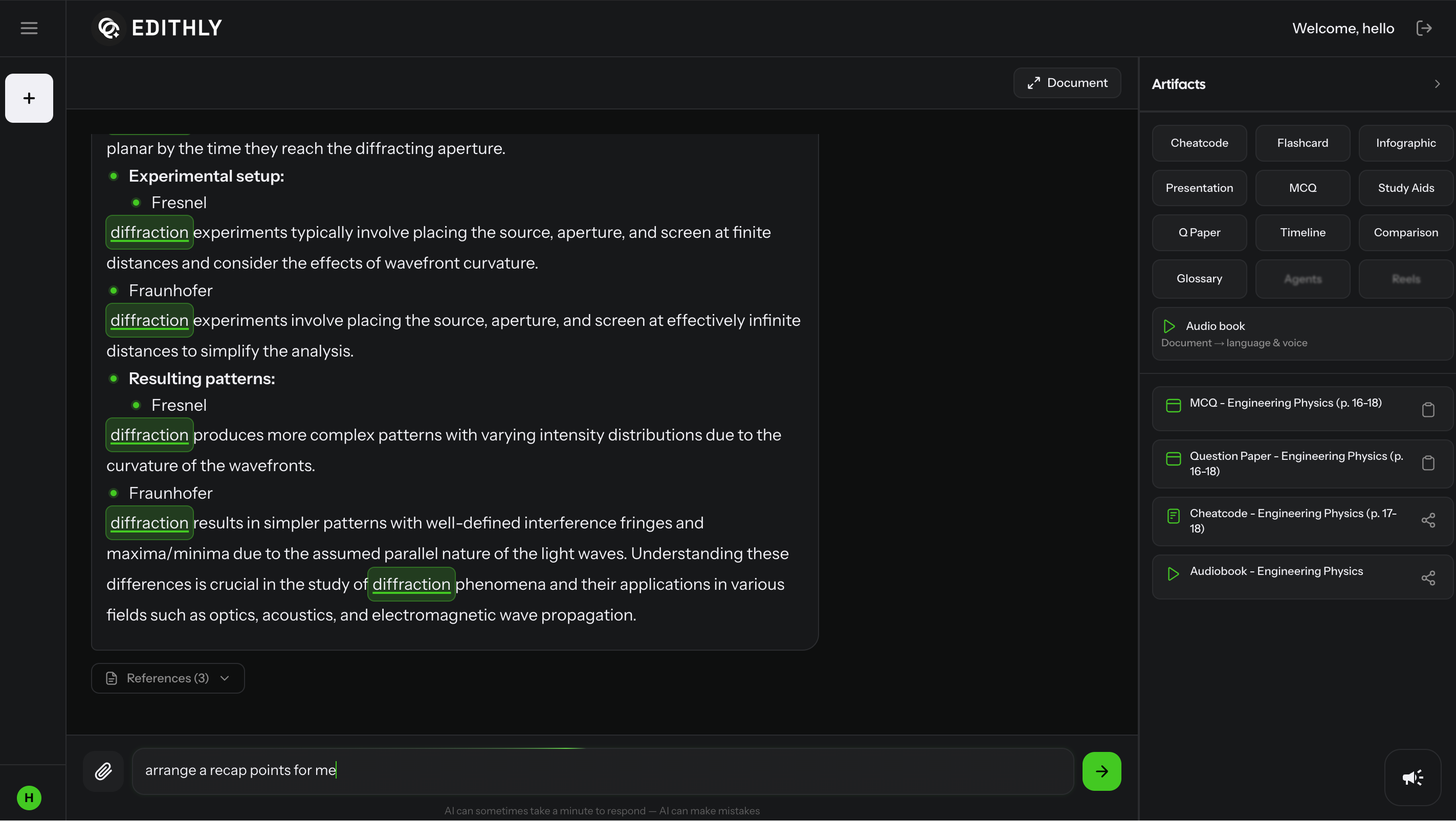
Task: Click diffraction link before 'phenomena and their'
Action: (x=411, y=585)
